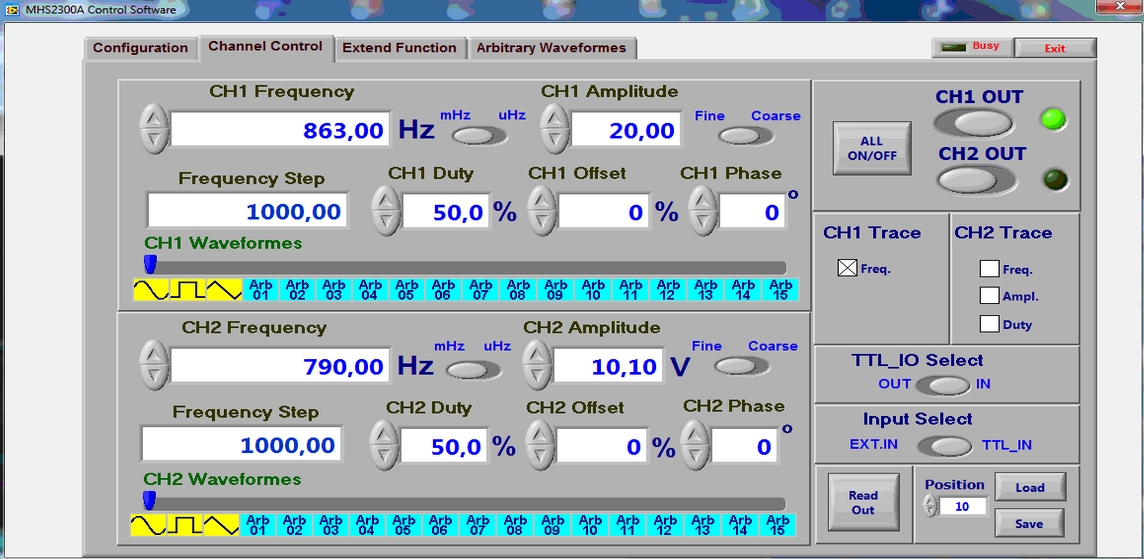Click CH2 Amplitude stepper arrows
This screenshot has width=1144, height=559.
point(536,364)
